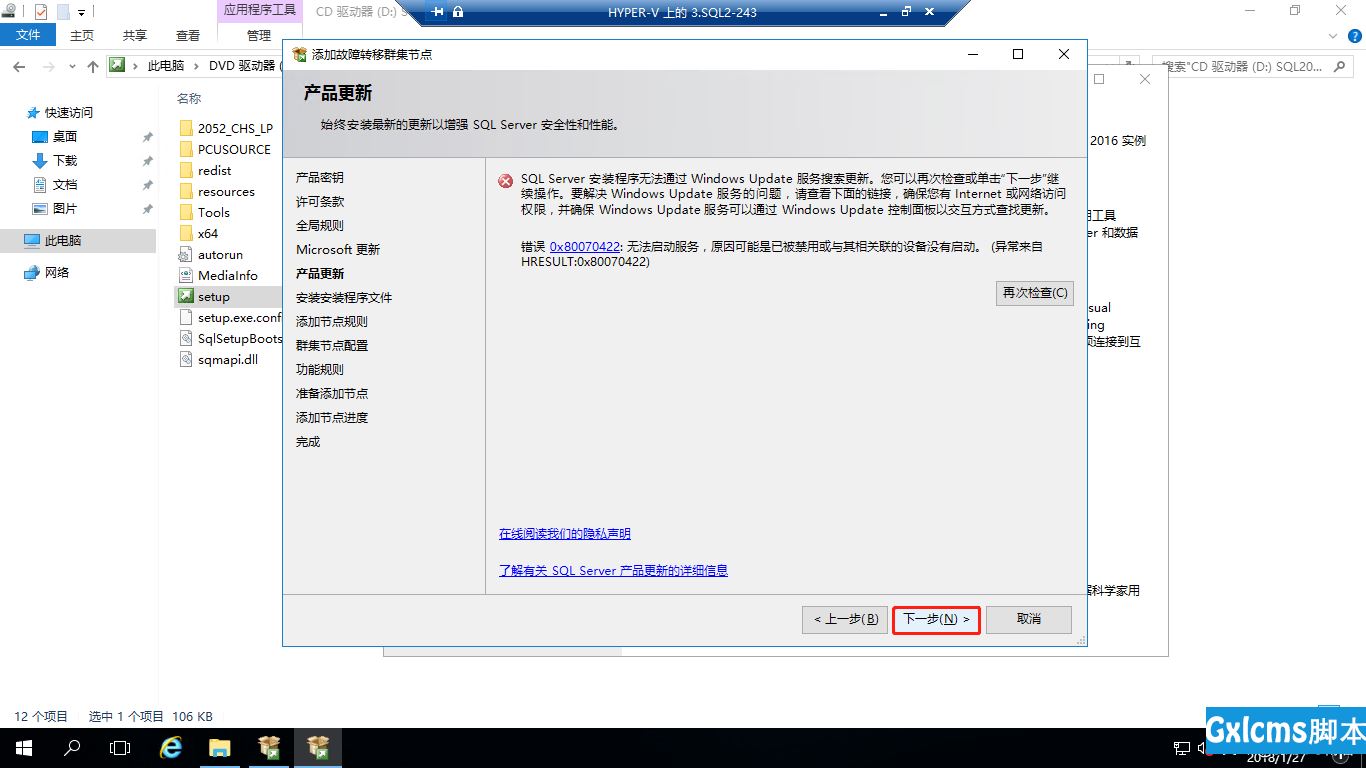Click the 再次检查(C) button
The width and height of the screenshot is (1366, 768).
(1035, 293)
